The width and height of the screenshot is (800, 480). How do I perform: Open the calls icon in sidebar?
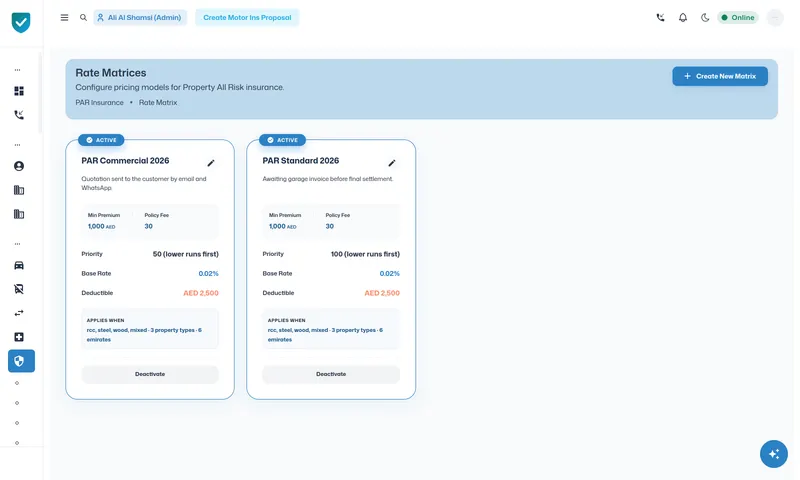click(19, 115)
